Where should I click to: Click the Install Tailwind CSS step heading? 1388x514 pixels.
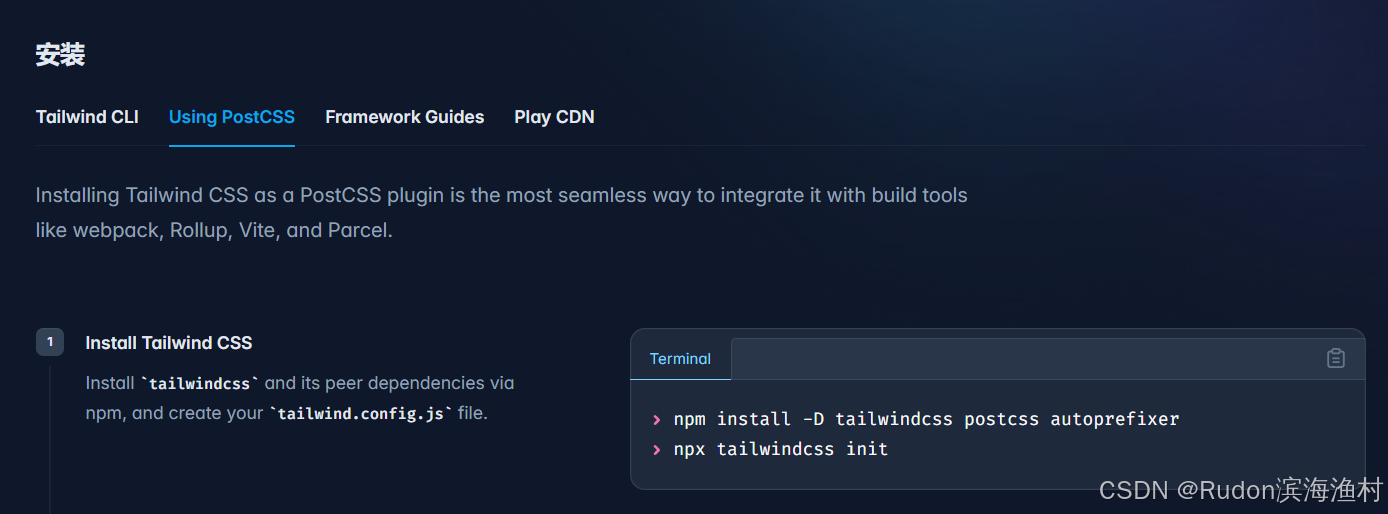(169, 343)
